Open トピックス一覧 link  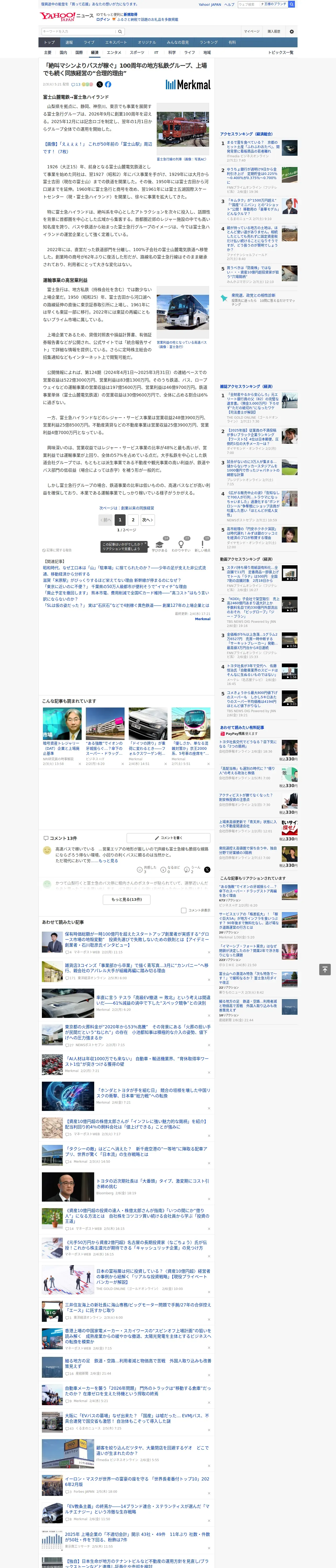281,52
